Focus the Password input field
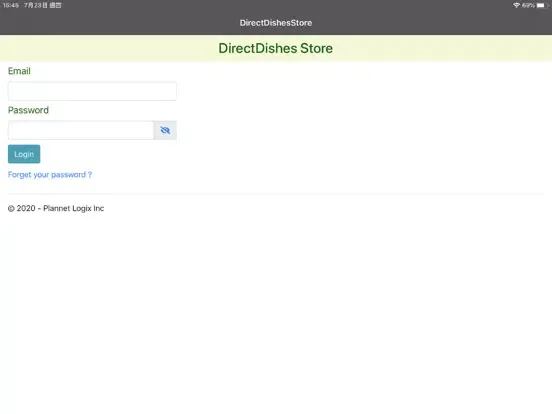 [x=81, y=130]
